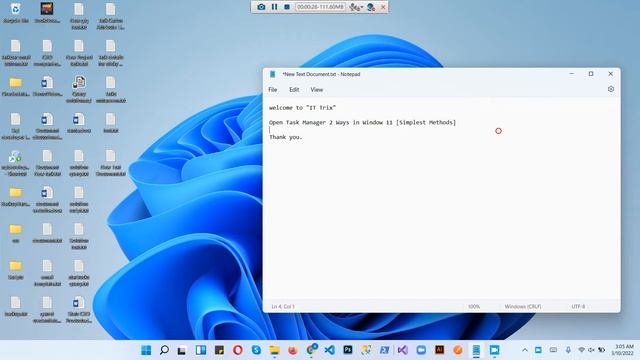Viewport: 640px width, 360px height.
Task: Launch Opera browser from taskbar
Action: click(238, 350)
